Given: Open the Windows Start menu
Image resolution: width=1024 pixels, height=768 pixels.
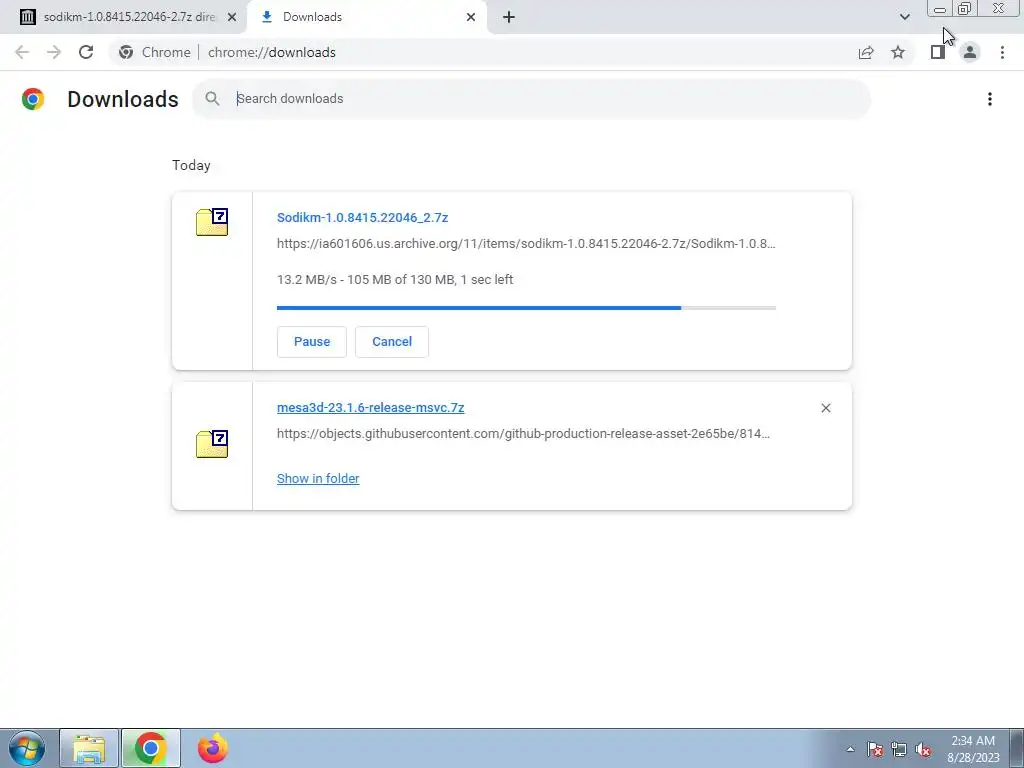Looking at the screenshot, I should pos(27,748).
